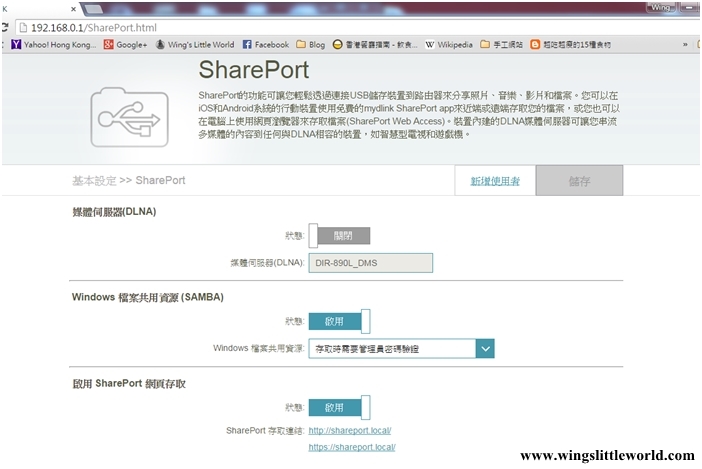
Task: Toggle the DLNA media server status switch
Action: (340, 236)
